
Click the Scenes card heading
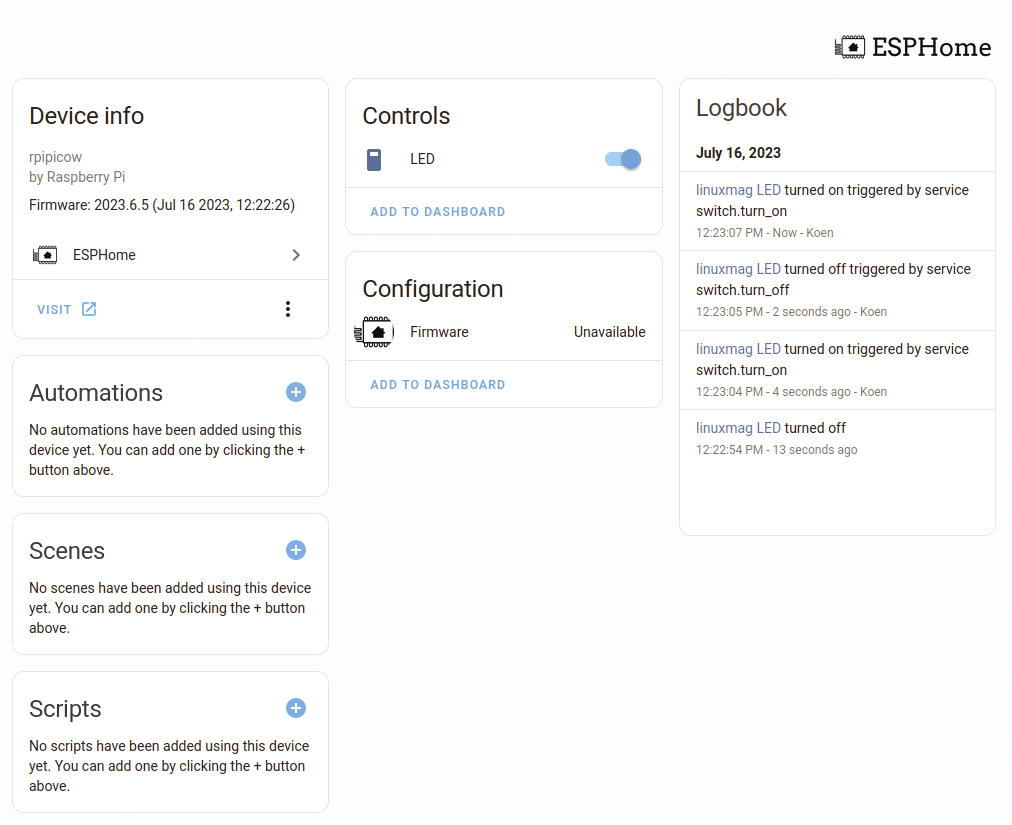(x=66, y=551)
